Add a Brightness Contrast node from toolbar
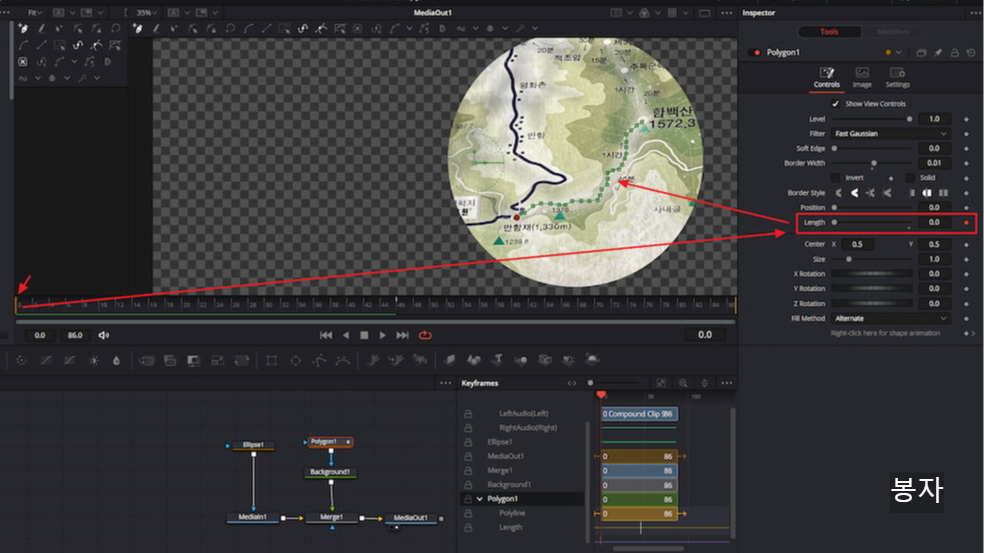The image size is (984, 553). pos(94,360)
